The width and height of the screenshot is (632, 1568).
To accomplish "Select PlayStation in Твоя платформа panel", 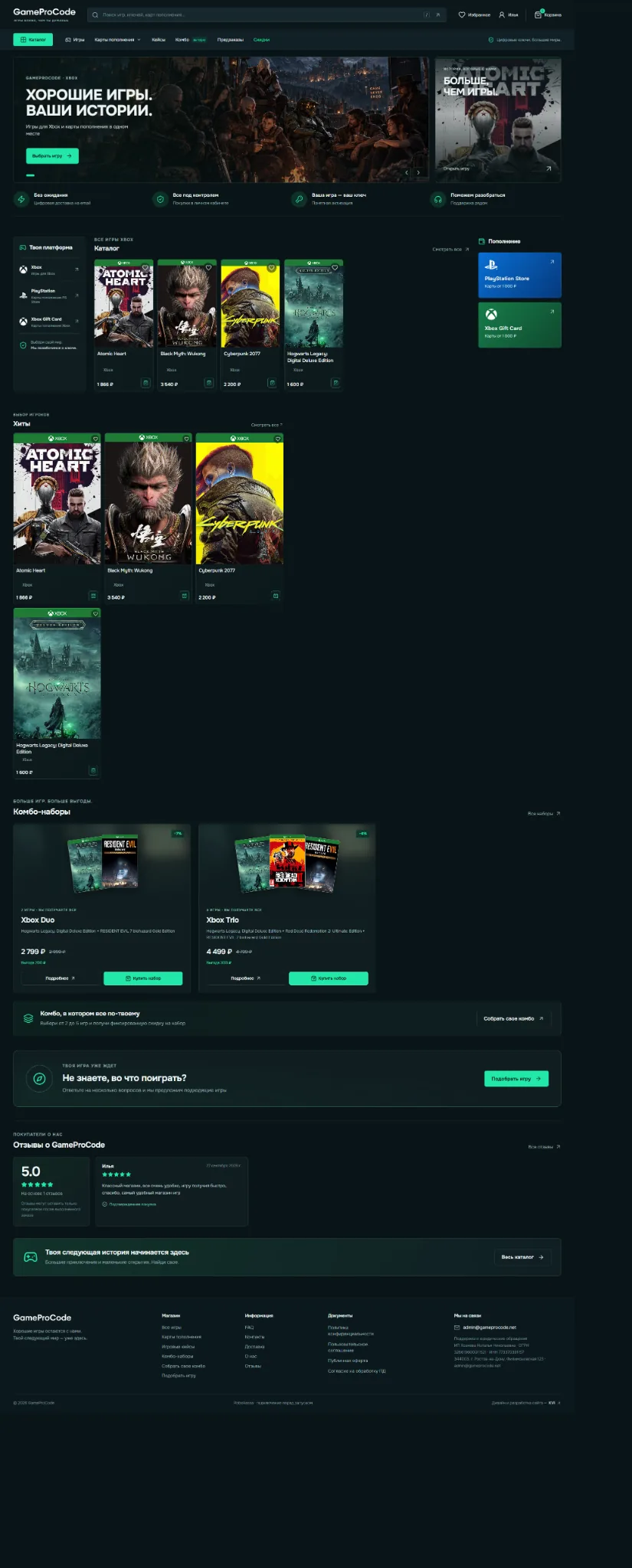I will [49, 296].
